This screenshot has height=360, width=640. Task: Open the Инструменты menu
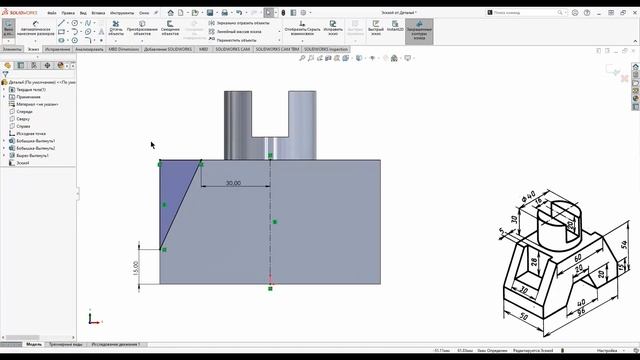[122, 13]
